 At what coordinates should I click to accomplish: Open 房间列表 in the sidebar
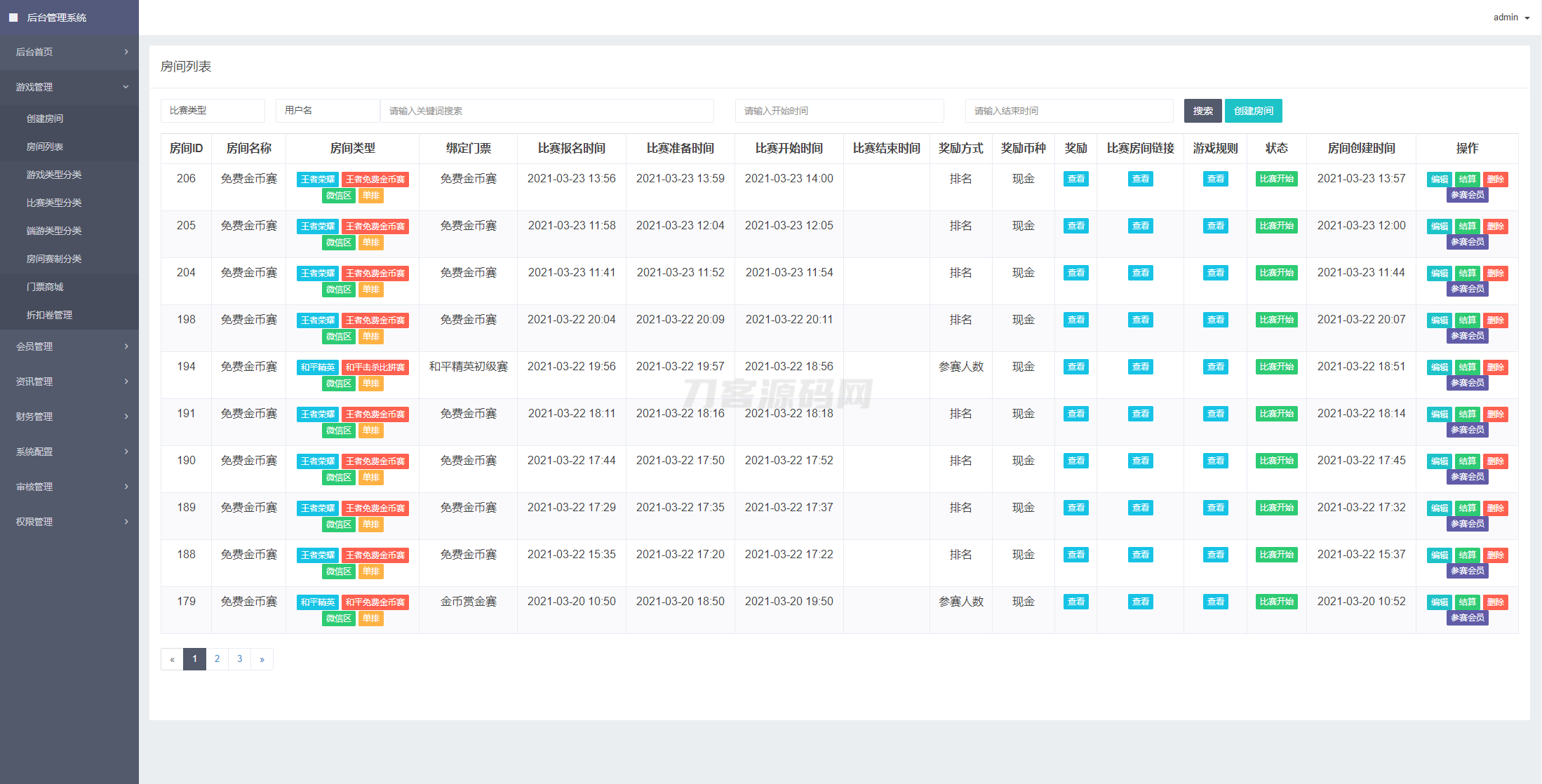click(45, 147)
